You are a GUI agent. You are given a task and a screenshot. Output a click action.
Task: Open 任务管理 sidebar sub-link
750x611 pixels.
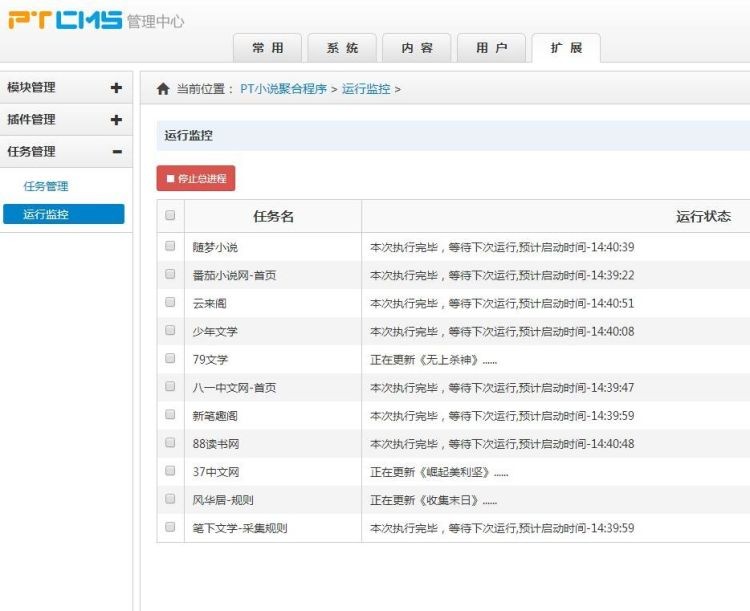click(46, 186)
